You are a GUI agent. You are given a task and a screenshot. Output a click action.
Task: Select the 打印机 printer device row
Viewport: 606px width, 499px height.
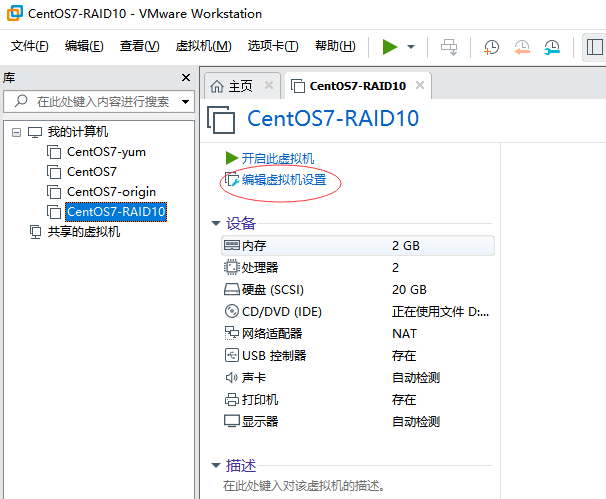coord(357,400)
